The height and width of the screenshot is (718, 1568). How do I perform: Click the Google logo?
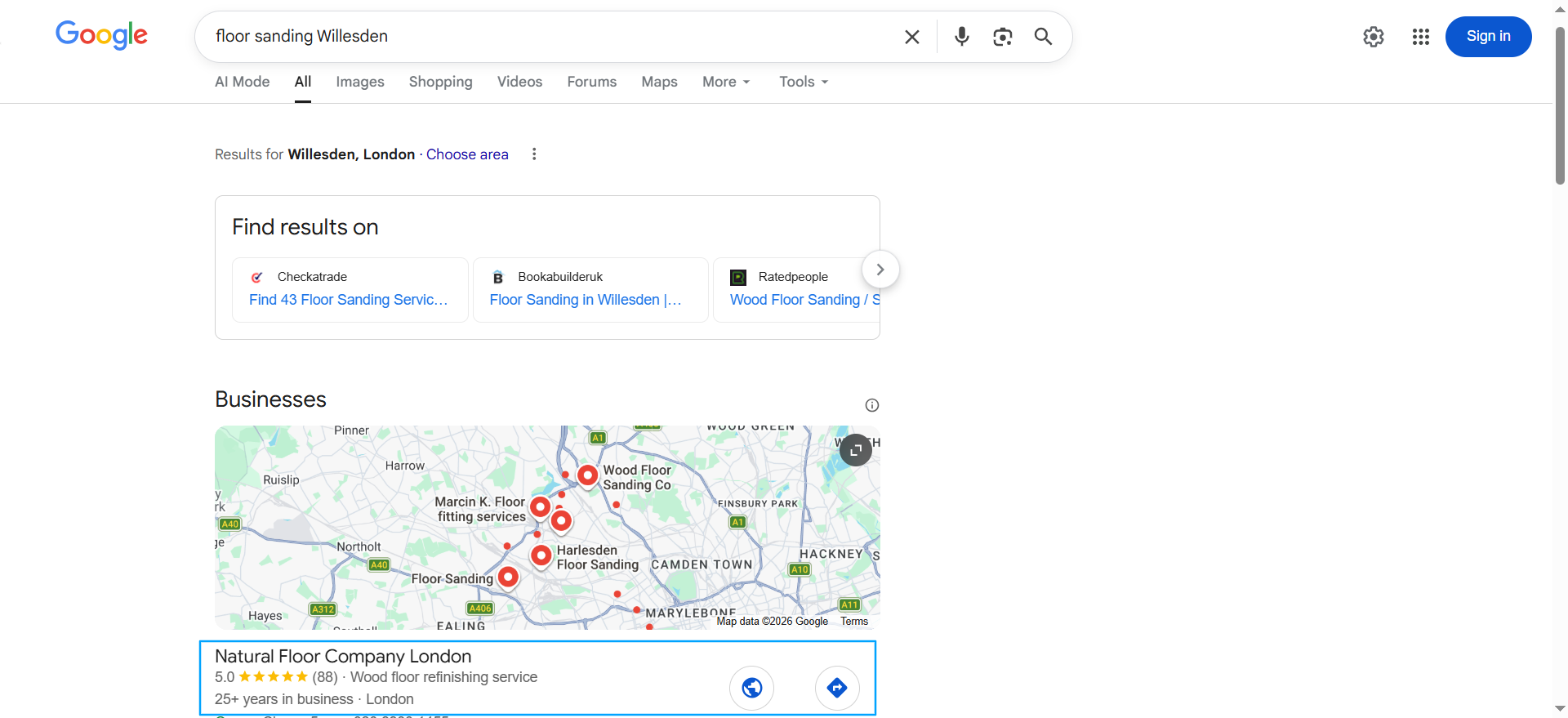point(101,35)
